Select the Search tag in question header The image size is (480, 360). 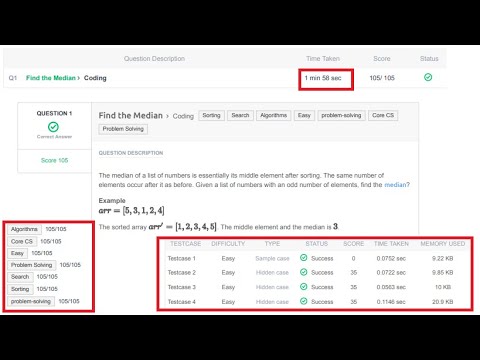(x=240, y=115)
